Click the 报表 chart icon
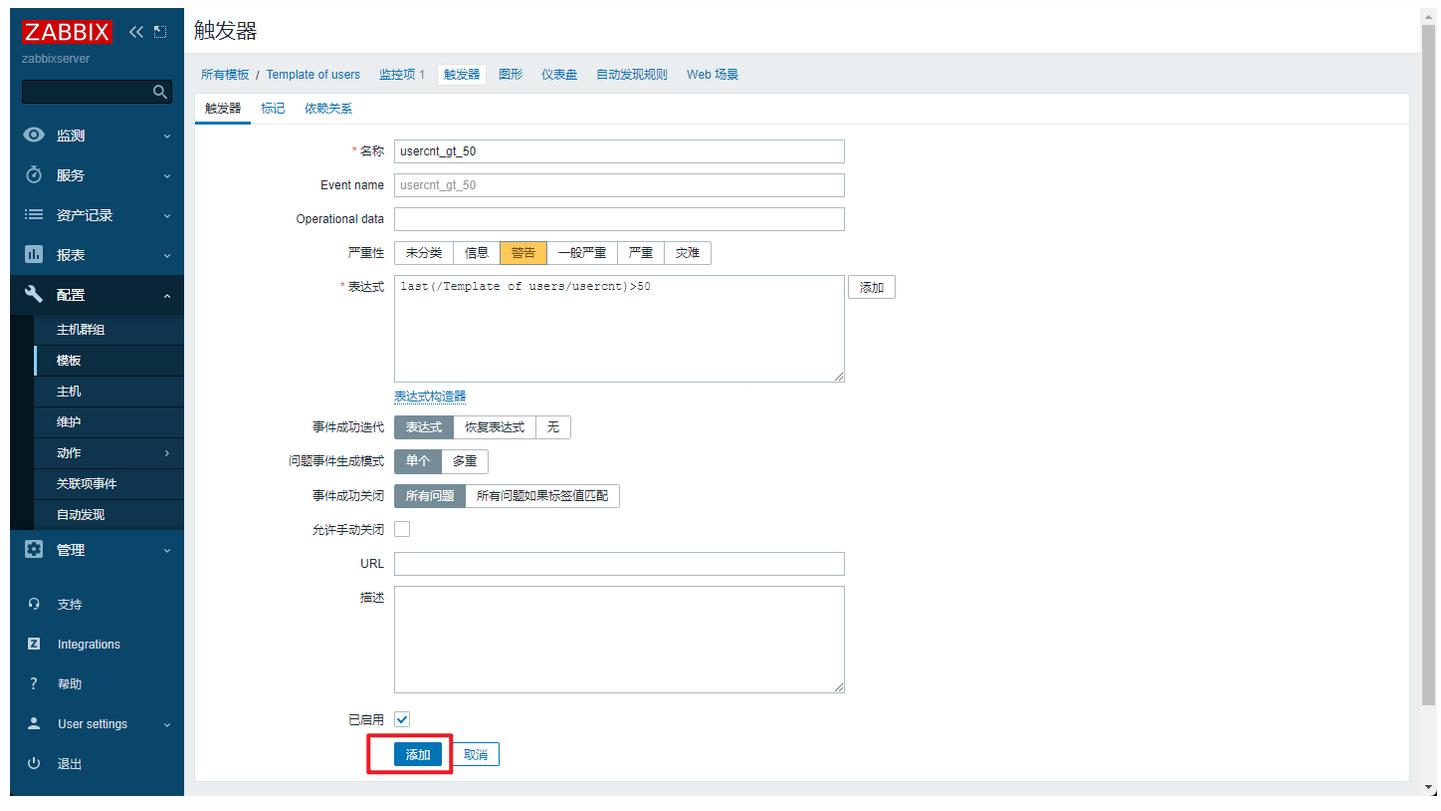Viewport: 1441px width, 811px height. pyautogui.click(x=34, y=255)
